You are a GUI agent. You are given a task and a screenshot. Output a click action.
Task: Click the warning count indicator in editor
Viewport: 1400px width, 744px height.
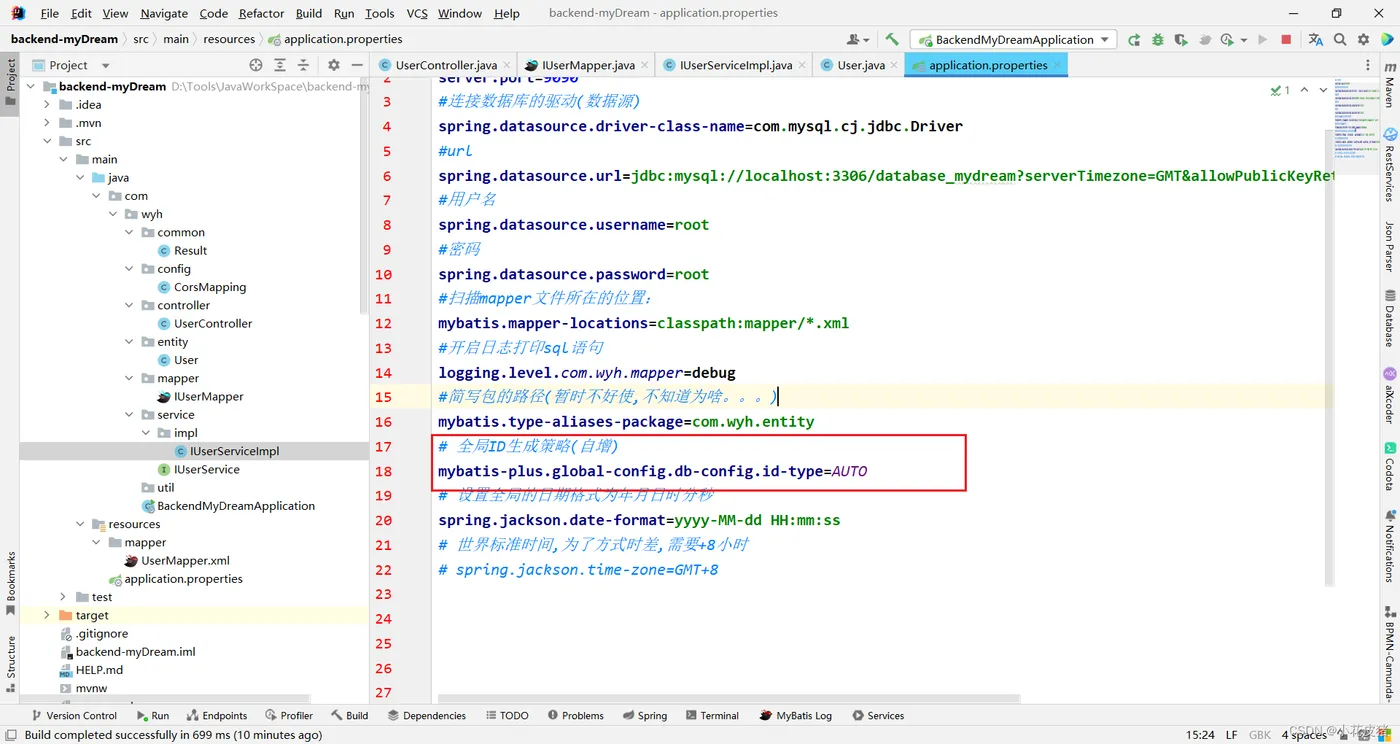click(1280, 90)
